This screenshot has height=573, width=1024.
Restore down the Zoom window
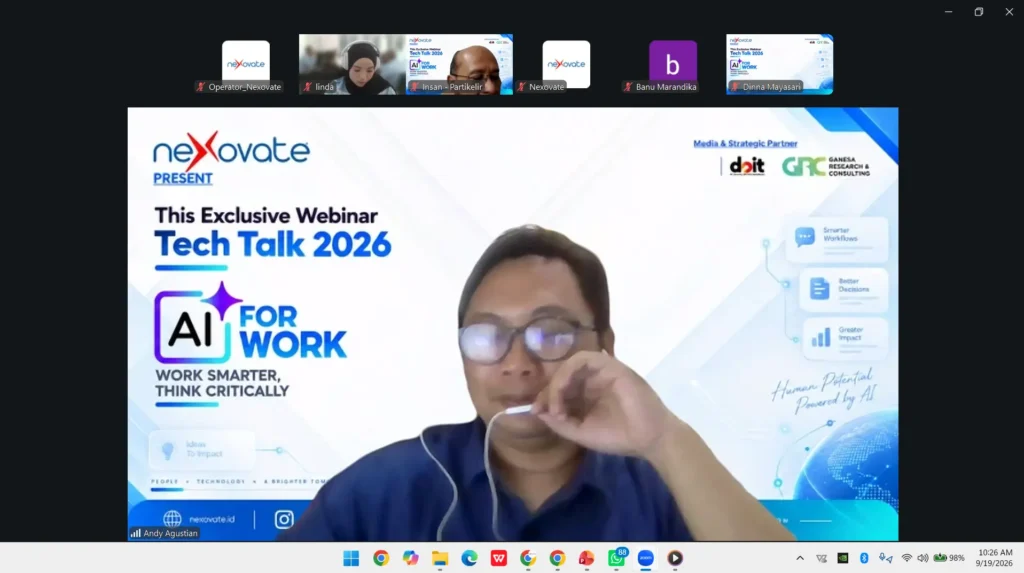978,12
